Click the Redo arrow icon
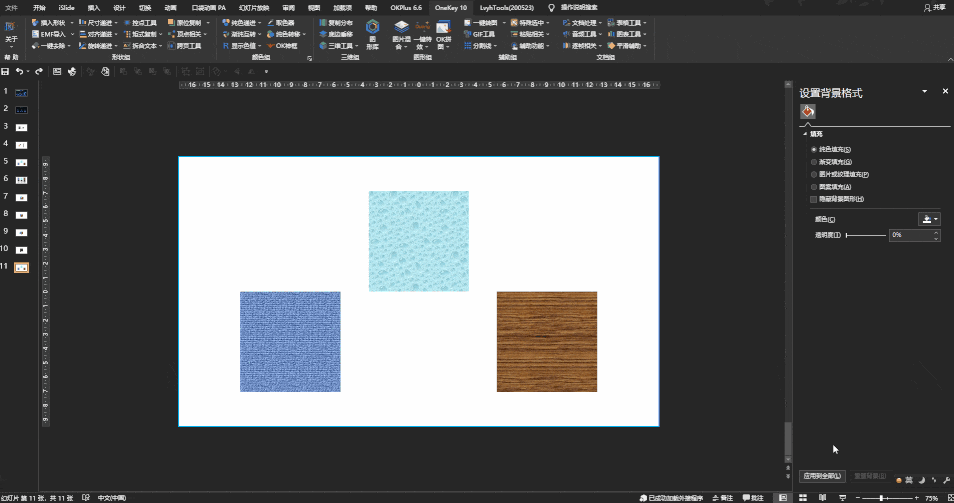Image resolution: width=954 pixels, height=503 pixels. pos(39,71)
